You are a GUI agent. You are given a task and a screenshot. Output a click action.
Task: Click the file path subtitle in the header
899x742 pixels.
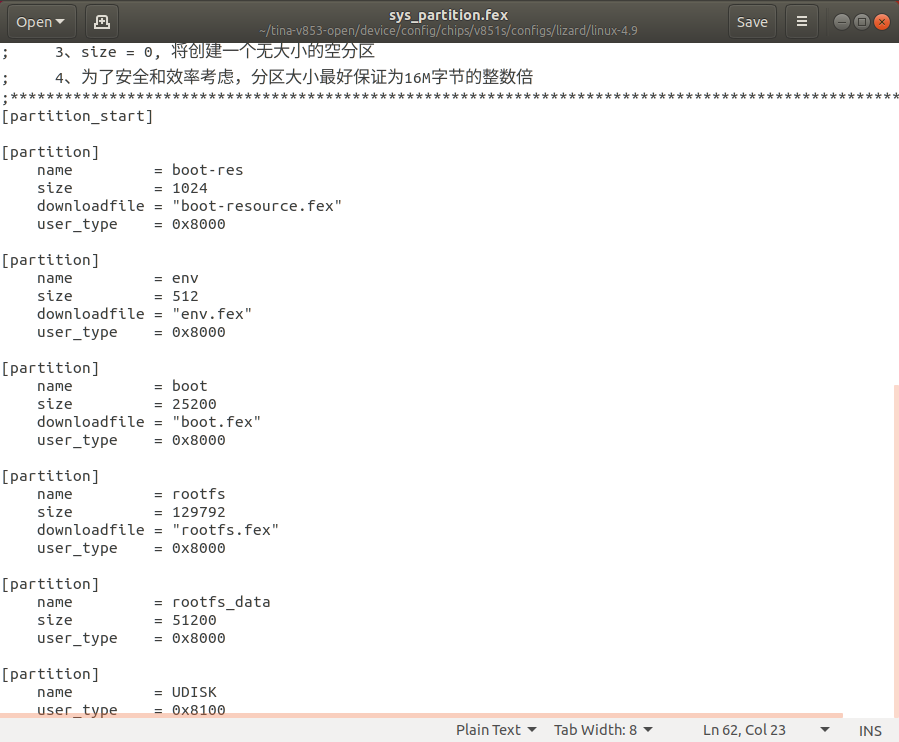[448, 30]
